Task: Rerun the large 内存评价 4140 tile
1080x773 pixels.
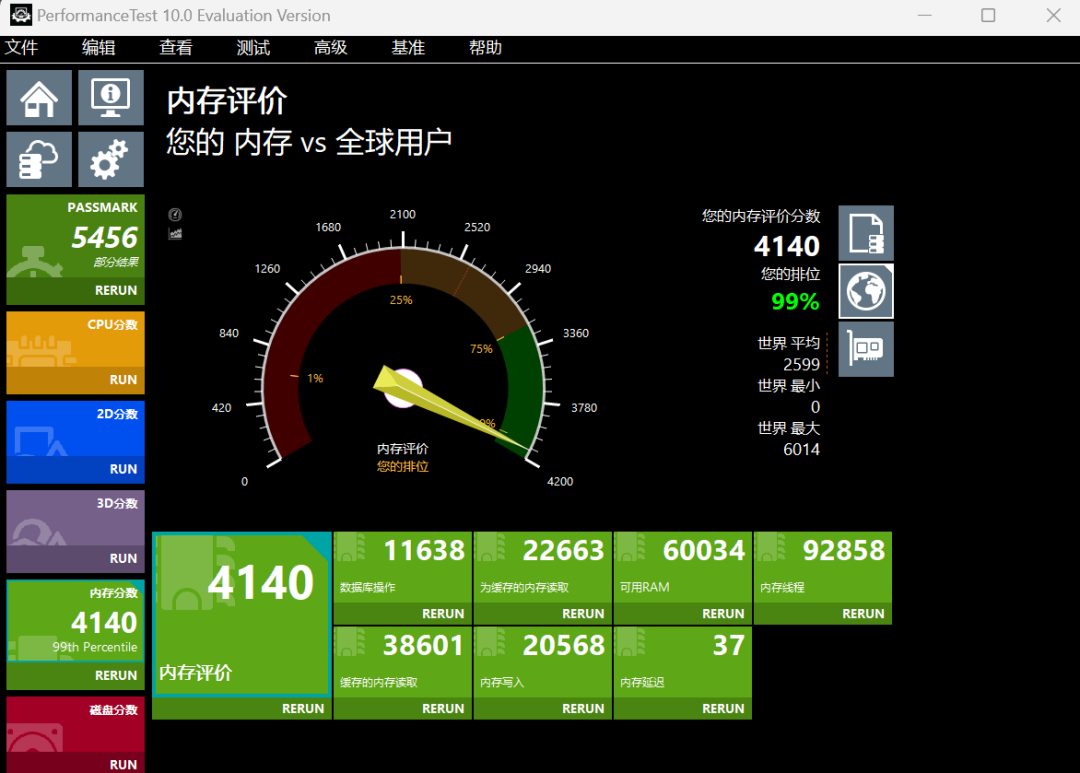Action: 303,709
